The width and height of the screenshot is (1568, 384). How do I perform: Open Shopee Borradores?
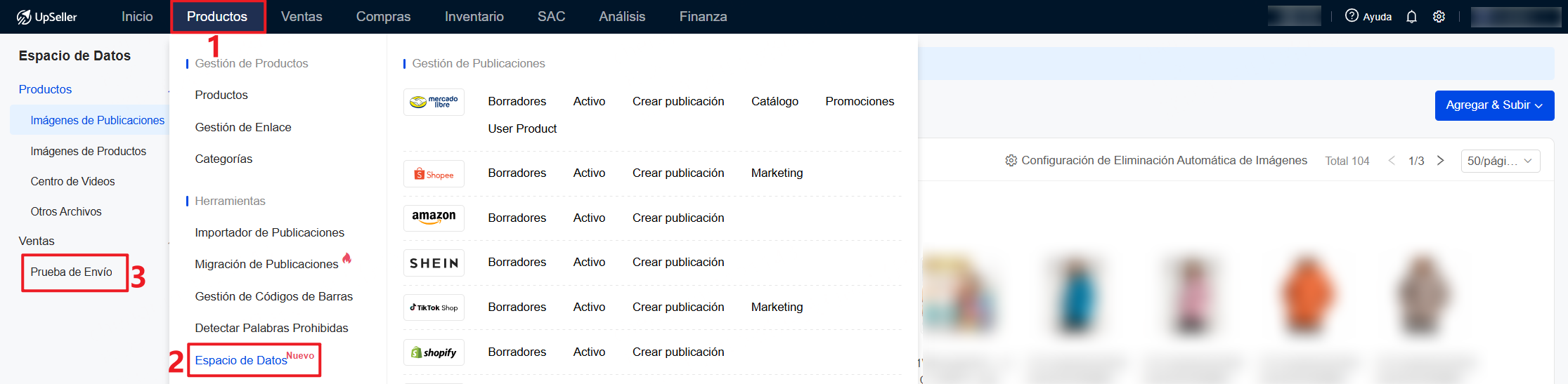(x=517, y=173)
